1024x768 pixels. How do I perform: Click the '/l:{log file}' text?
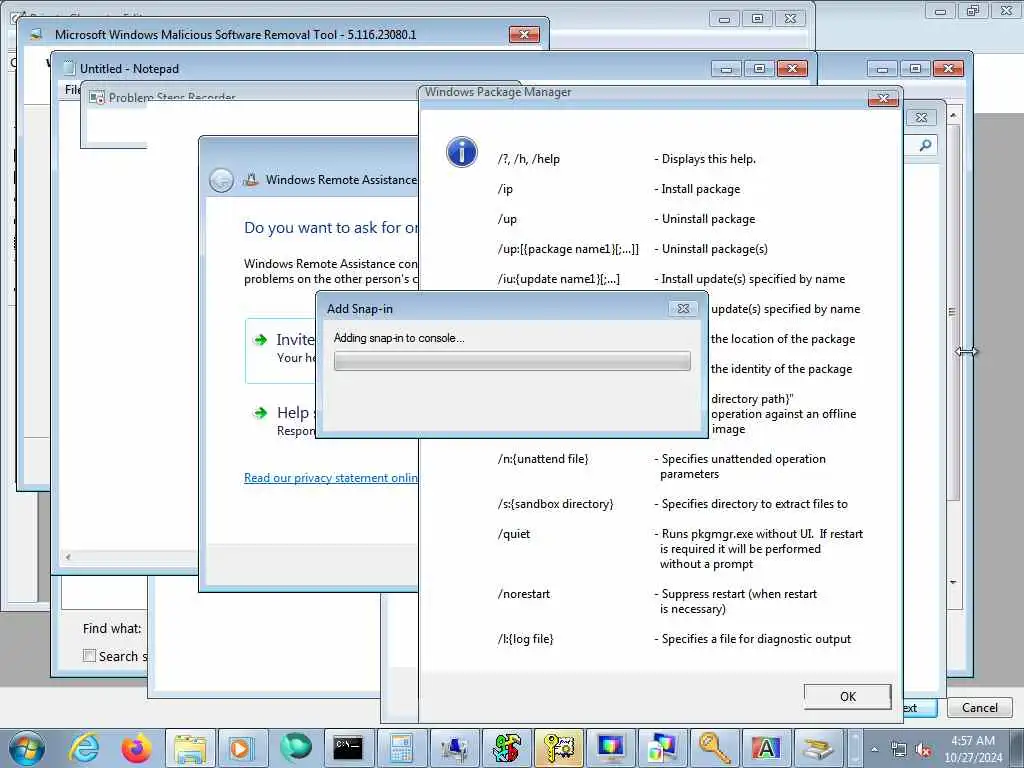click(526, 639)
